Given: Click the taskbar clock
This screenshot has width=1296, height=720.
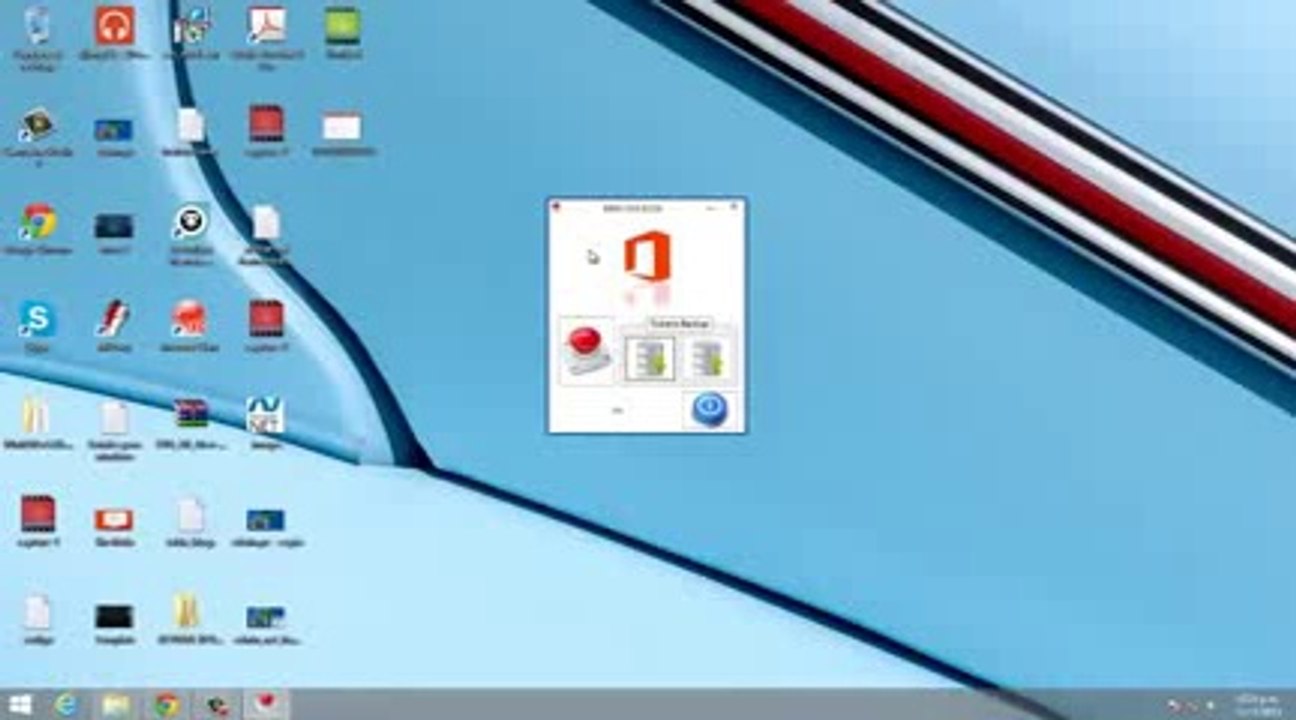Looking at the screenshot, I should click(1258, 705).
